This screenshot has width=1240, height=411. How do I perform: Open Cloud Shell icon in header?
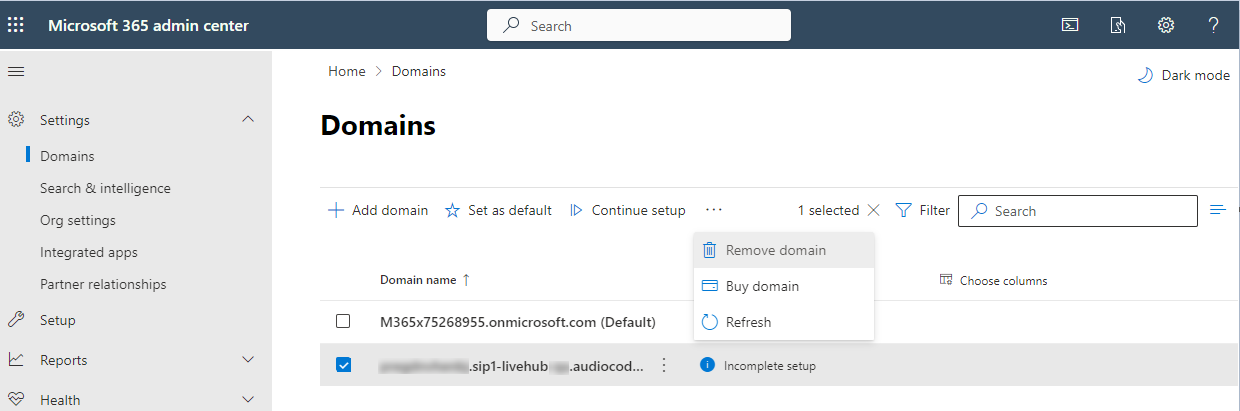[x=1070, y=26]
